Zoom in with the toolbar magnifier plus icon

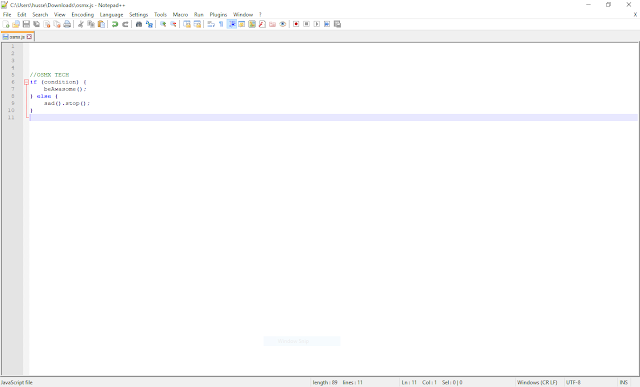point(163,24)
